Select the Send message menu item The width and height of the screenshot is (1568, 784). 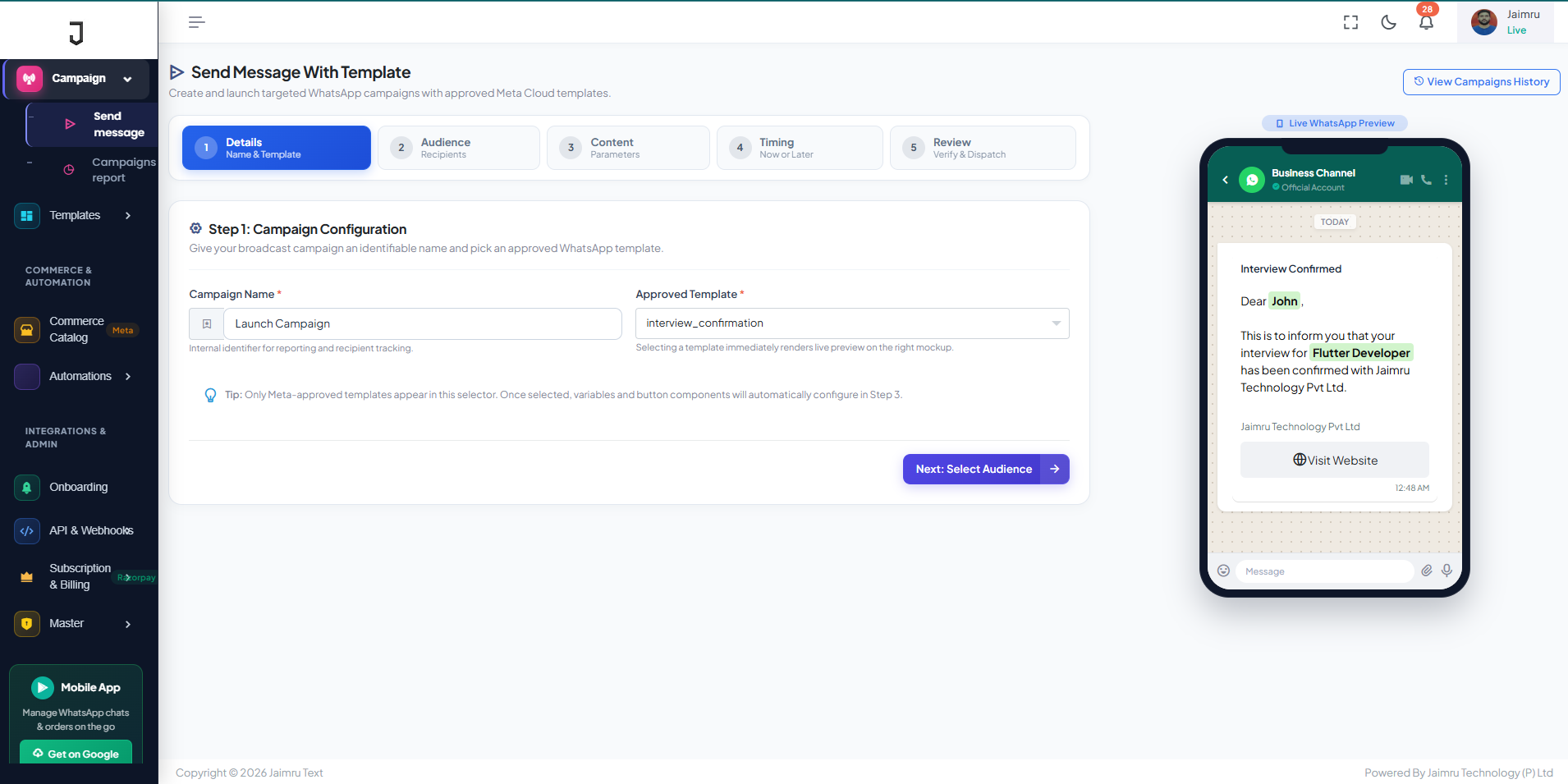click(x=92, y=124)
